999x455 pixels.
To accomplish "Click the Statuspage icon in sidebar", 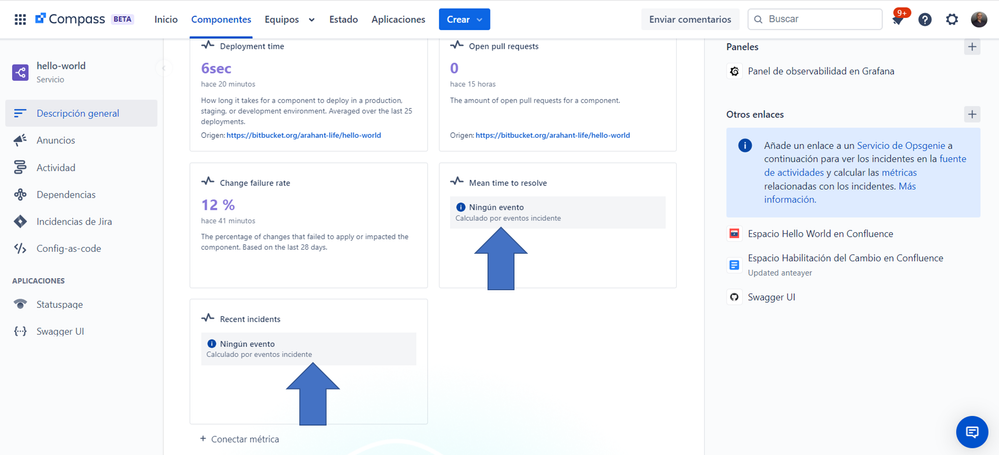I will click(20, 305).
